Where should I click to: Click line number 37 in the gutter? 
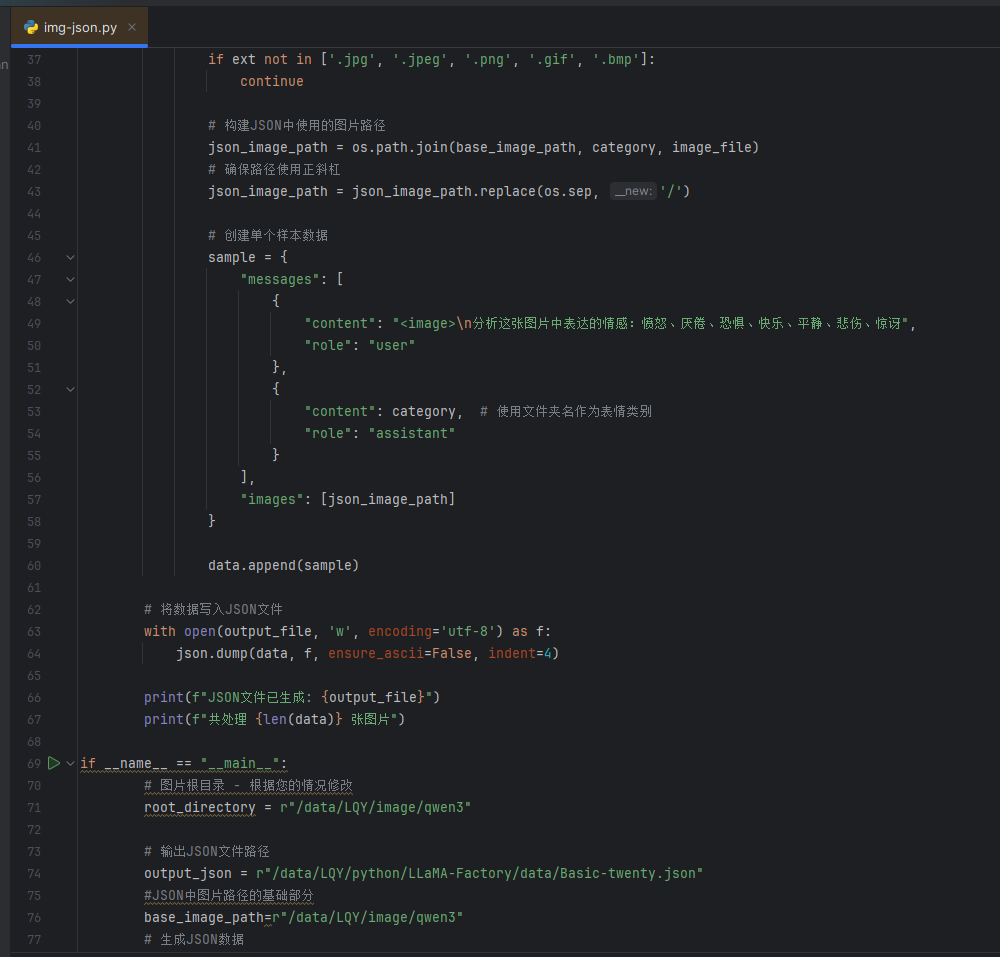[x=34, y=60]
